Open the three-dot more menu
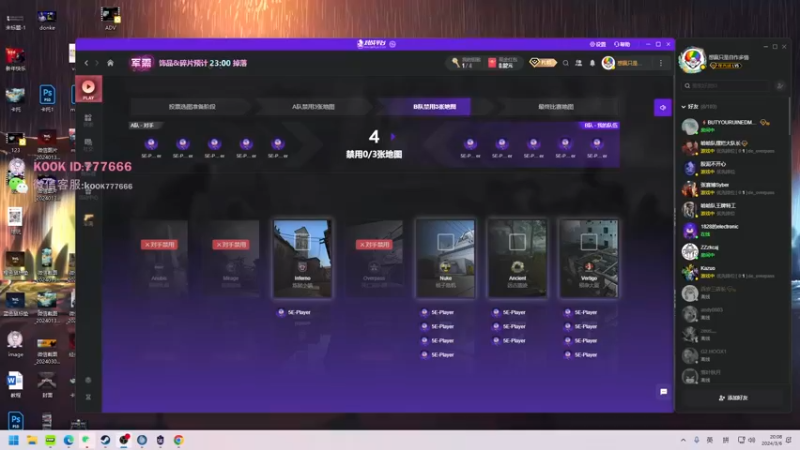 661,63
